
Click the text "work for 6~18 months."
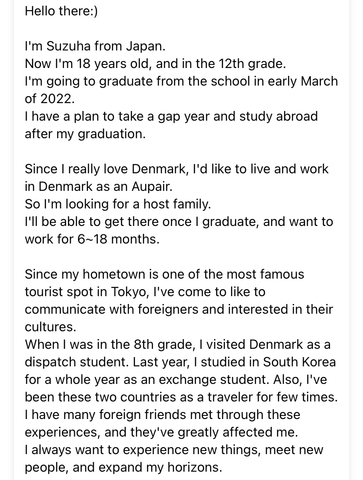point(92,239)
